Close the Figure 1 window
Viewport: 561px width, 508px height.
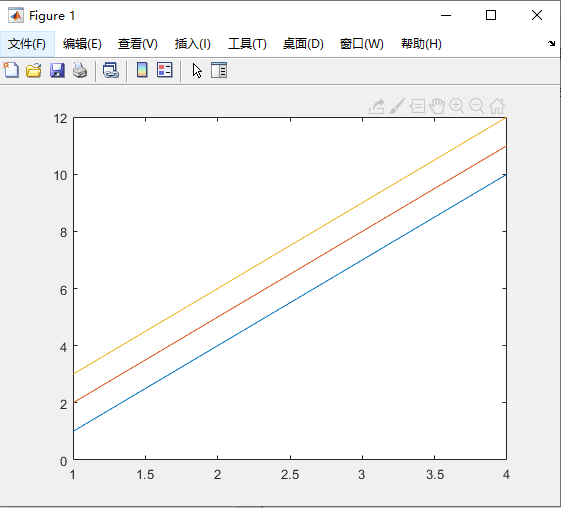[537, 15]
